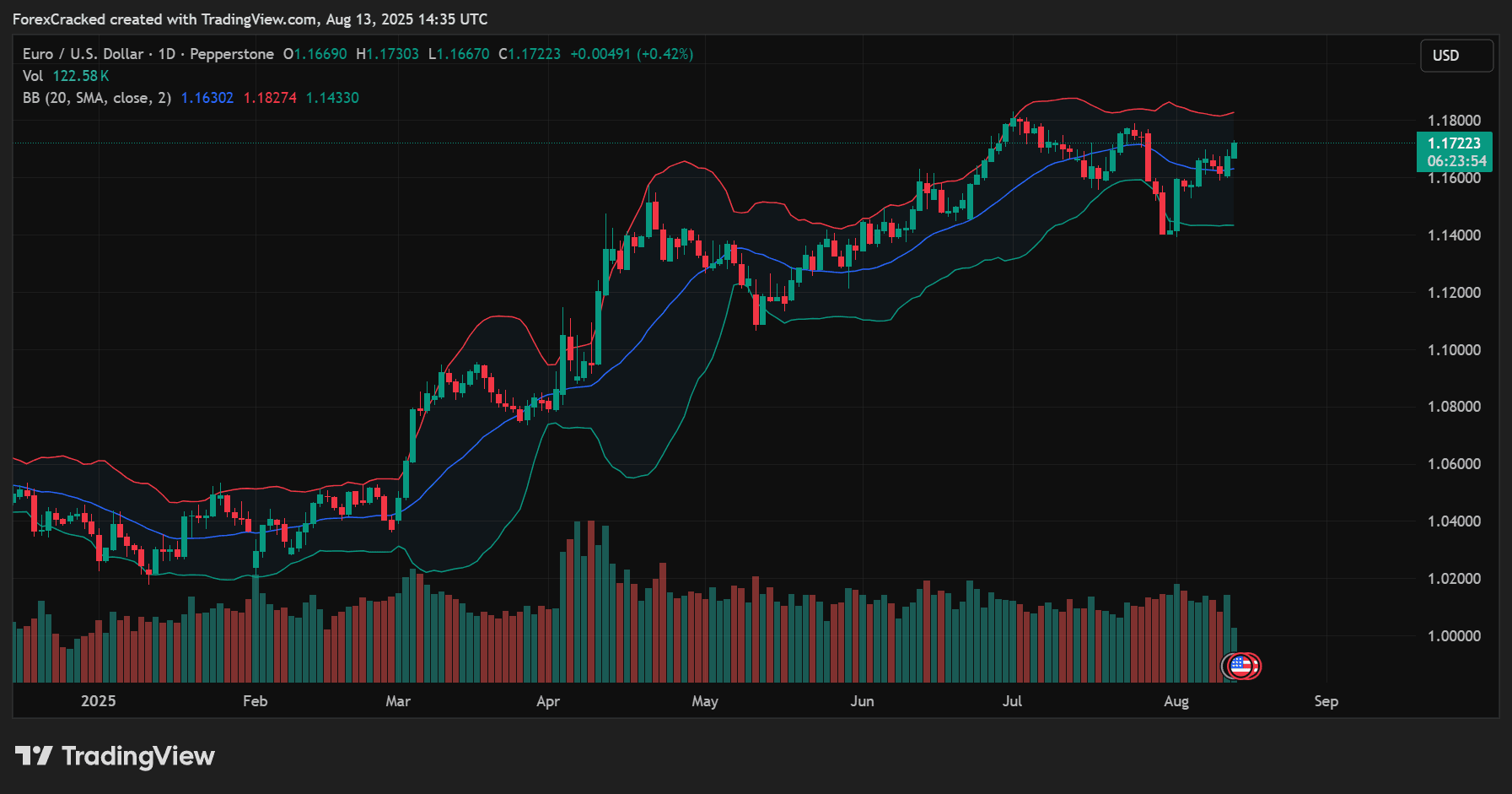The width and height of the screenshot is (1512, 794).
Task: Click the 1D timeframe label to change interval
Action: [x=165, y=53]
